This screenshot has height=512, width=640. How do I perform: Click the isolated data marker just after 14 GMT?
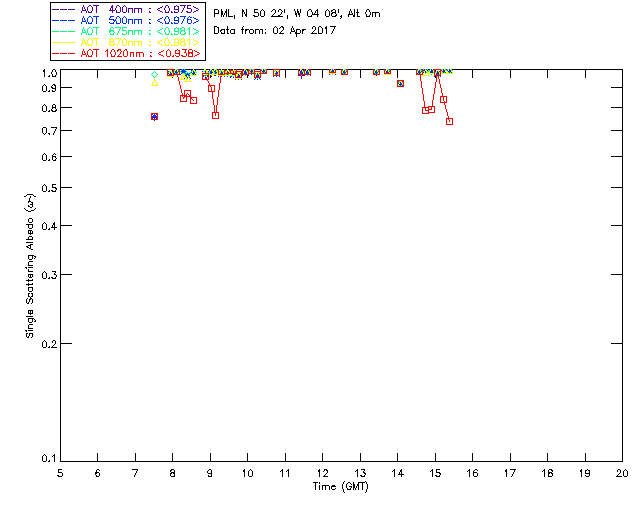[x=400, y=83]
